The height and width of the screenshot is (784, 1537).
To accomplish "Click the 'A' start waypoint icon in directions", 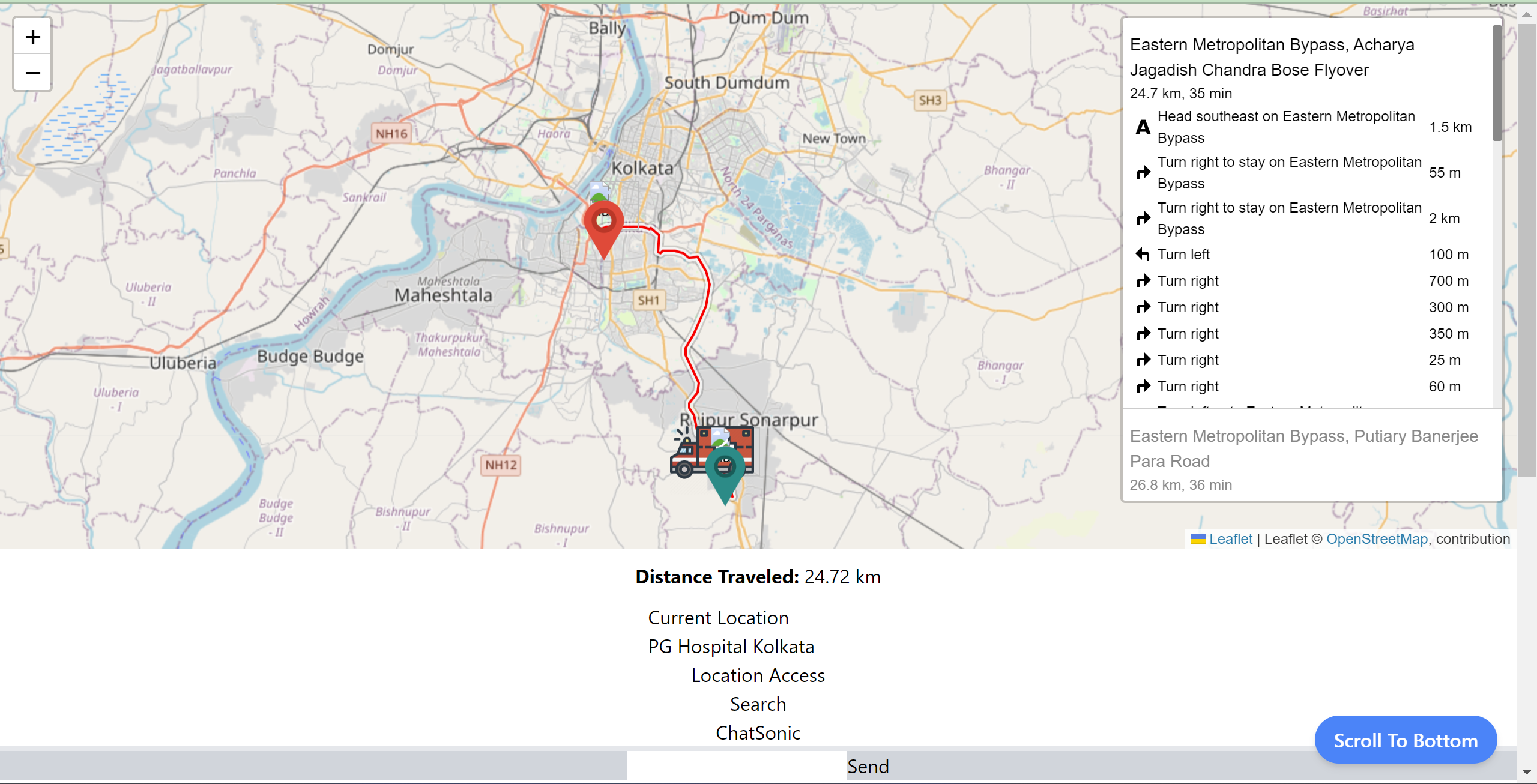I will (x=1143, y=127).
